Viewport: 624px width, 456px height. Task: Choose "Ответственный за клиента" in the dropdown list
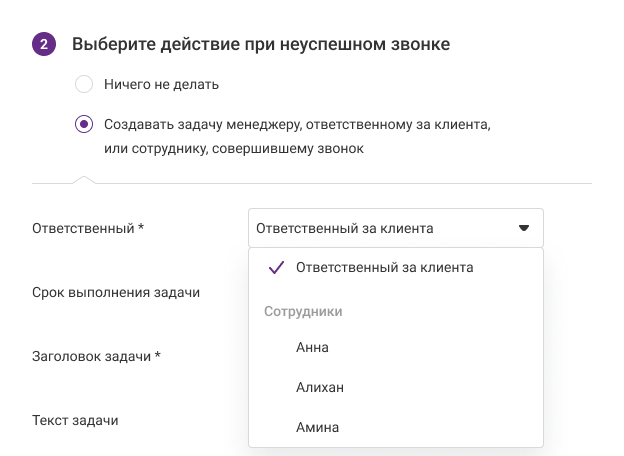(x=384, y=268)
